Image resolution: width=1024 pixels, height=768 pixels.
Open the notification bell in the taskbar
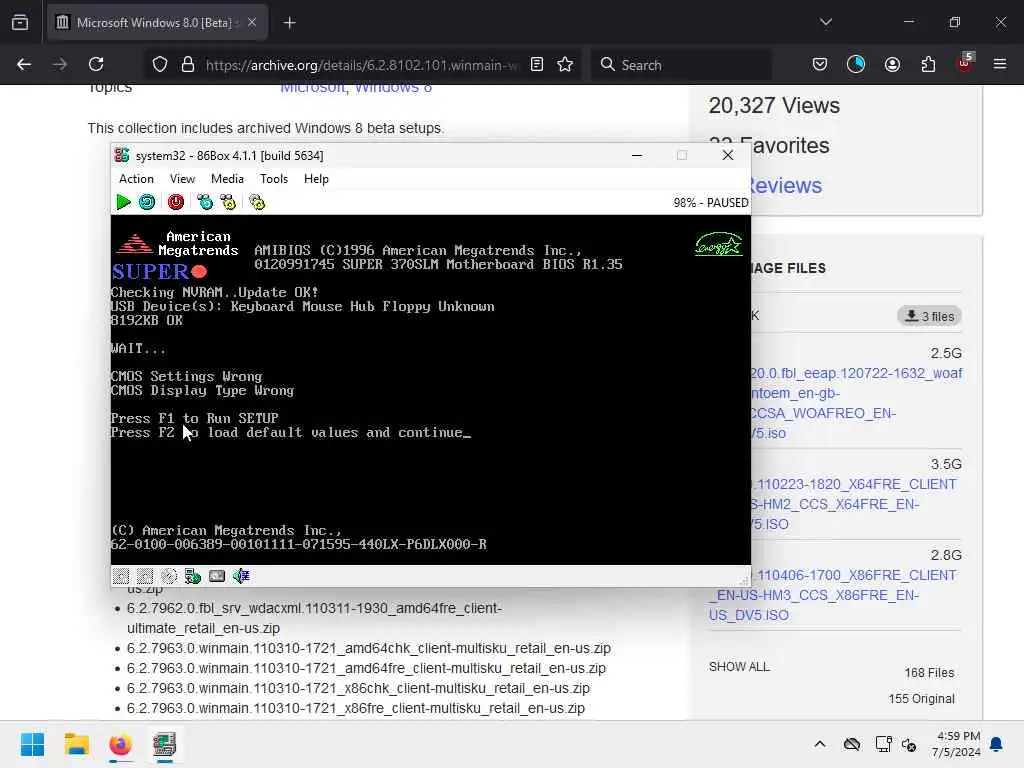pos(997,744)
